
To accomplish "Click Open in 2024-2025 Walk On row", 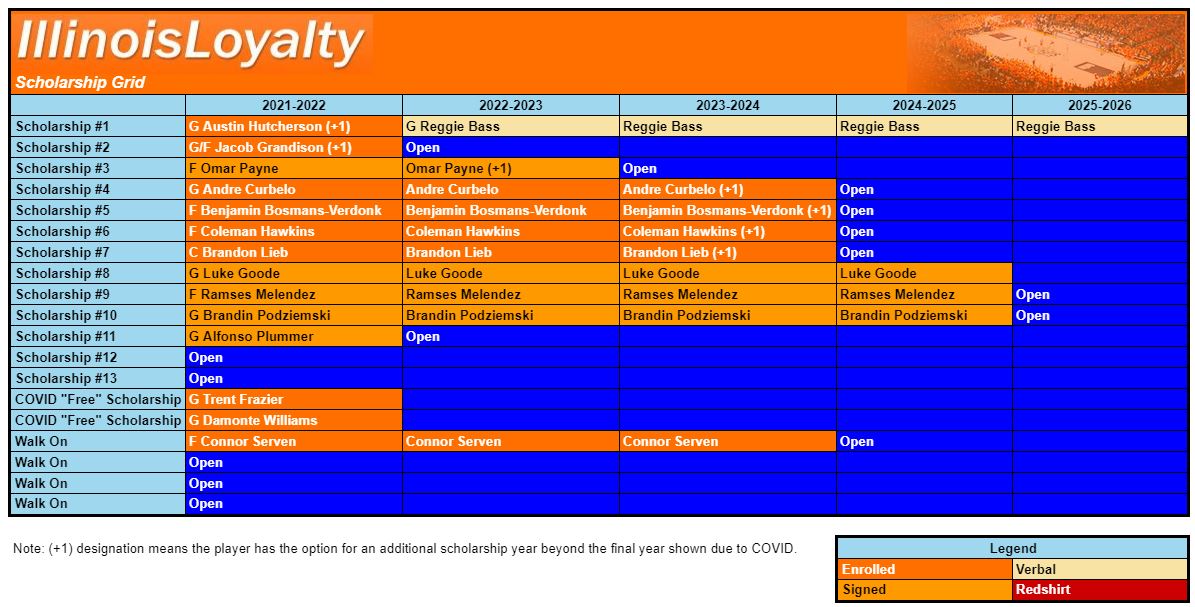I will (x=924, y=441).
